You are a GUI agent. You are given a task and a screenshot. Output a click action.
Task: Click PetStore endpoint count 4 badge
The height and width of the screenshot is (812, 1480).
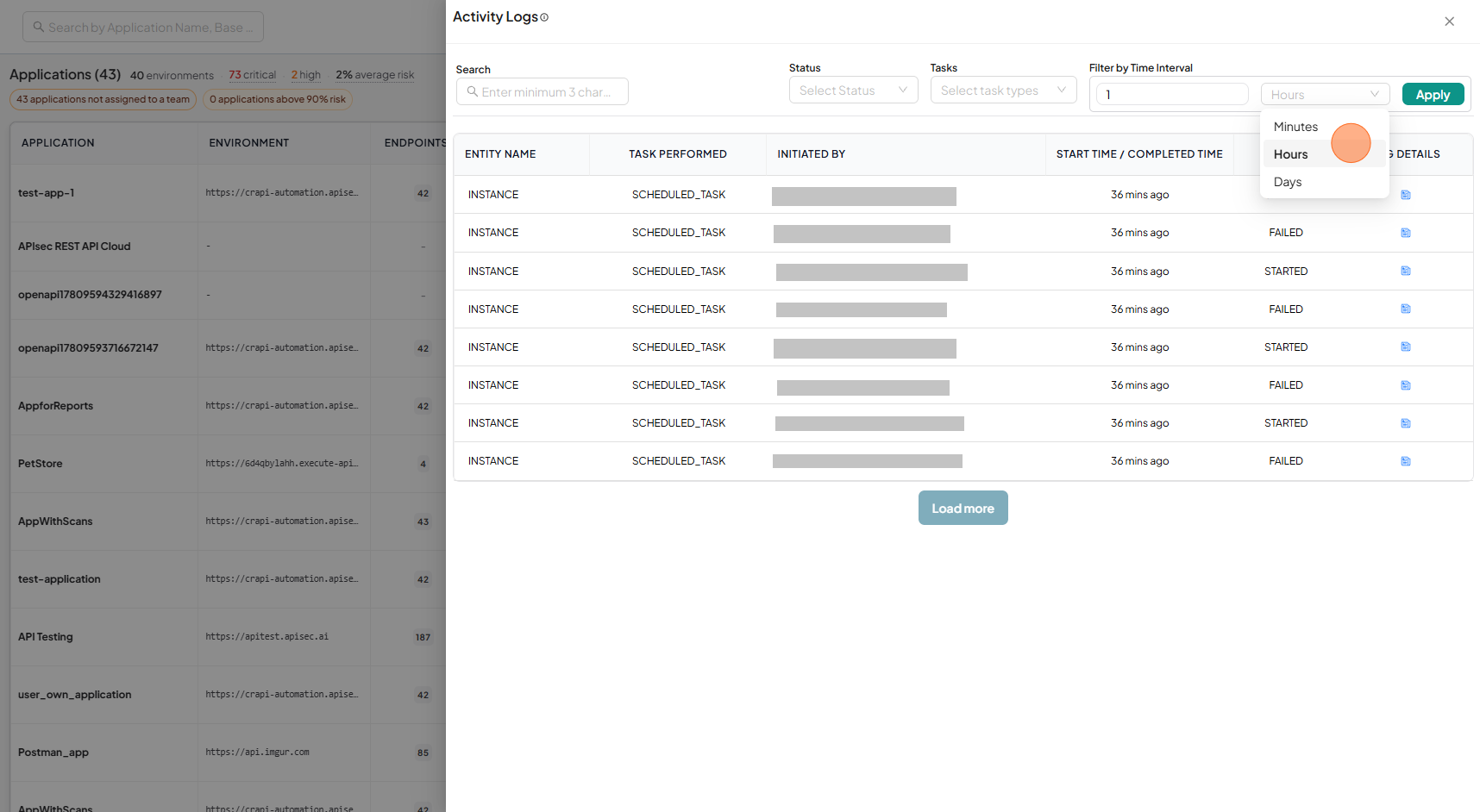[x=423, y=465]
